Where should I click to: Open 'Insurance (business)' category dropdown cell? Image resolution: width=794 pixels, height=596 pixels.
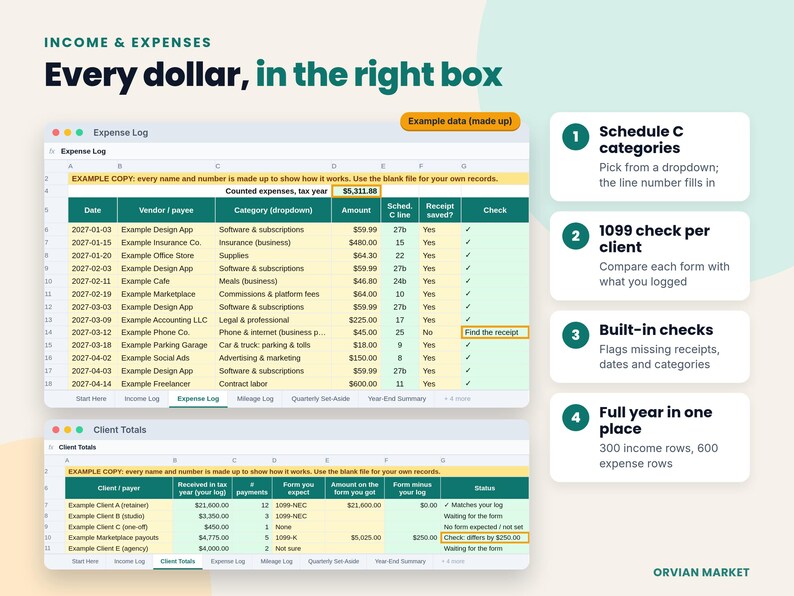(273, 243)
